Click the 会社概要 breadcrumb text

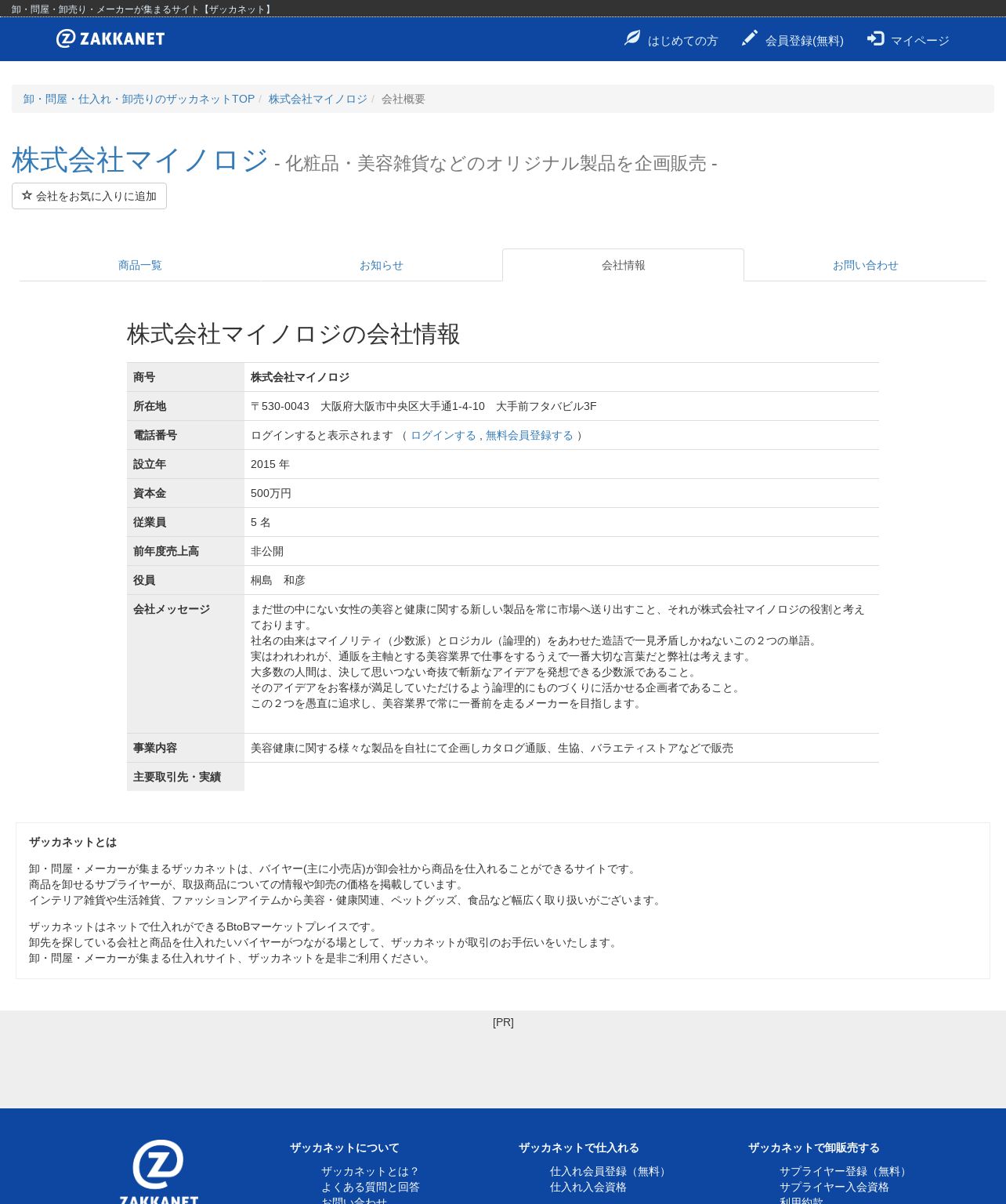[403, 99]
